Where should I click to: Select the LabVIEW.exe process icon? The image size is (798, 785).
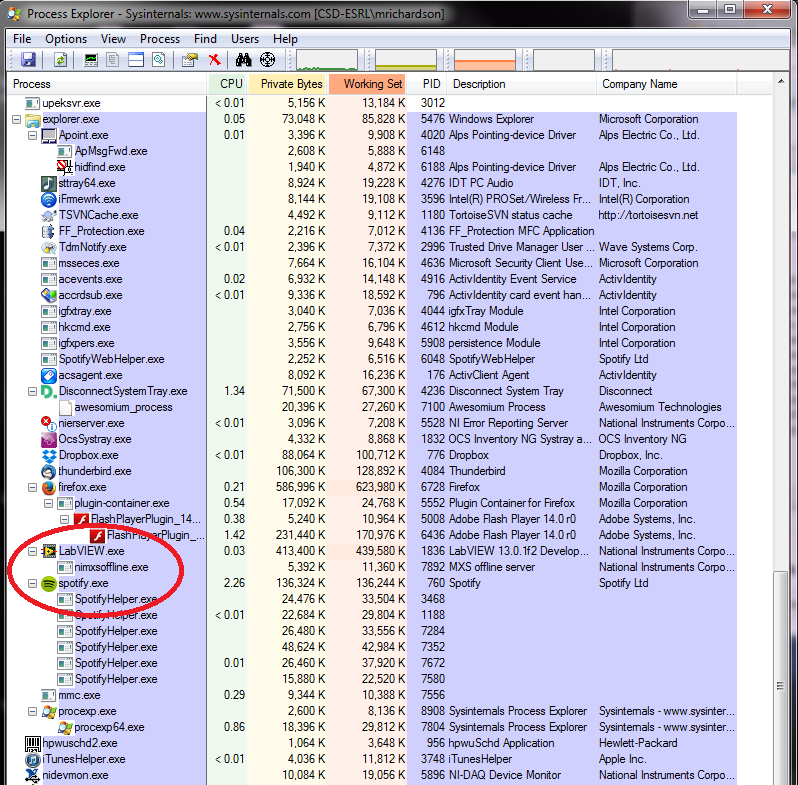click(x=49, y=551)
